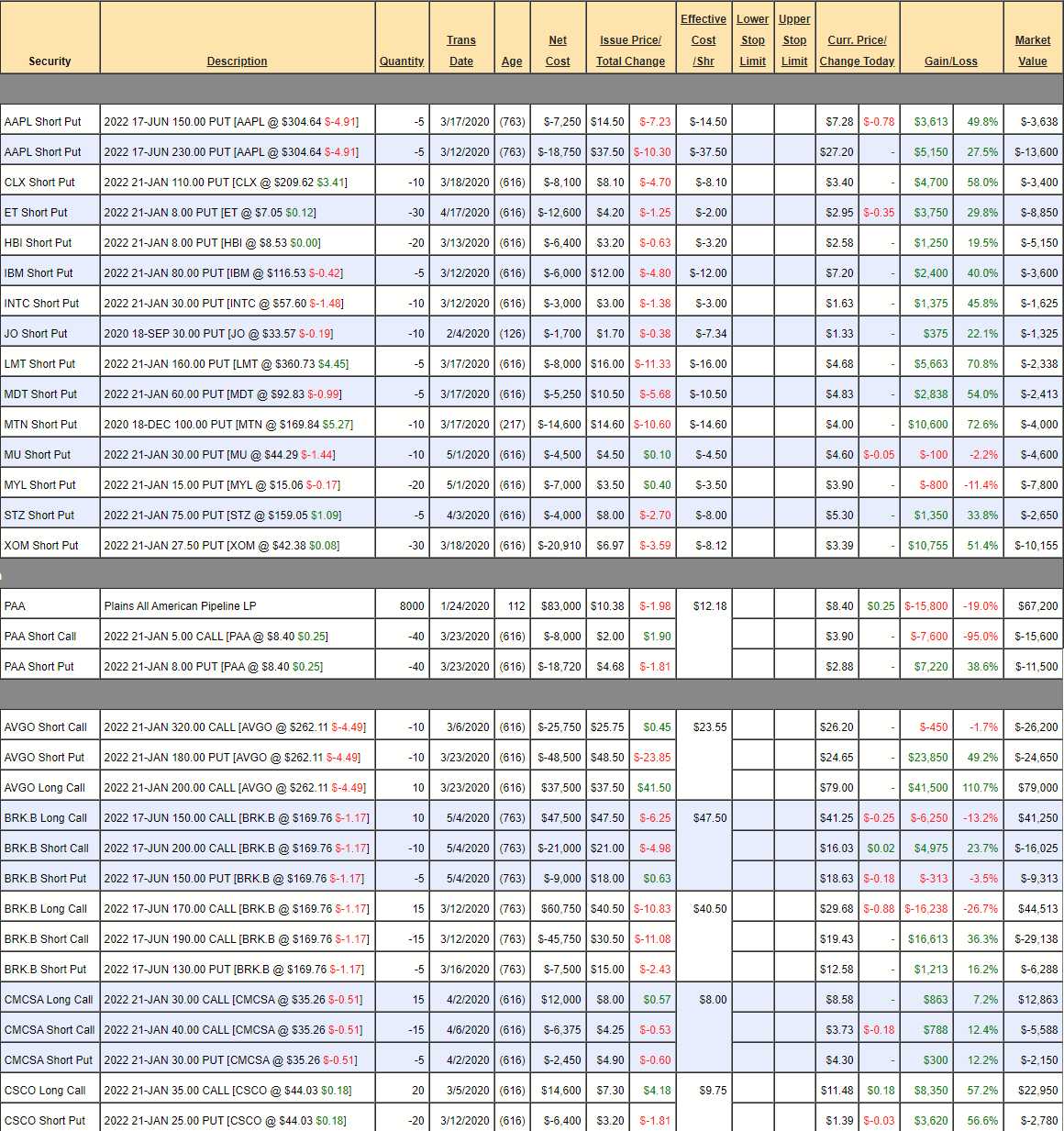Viewport: 1064px width, 1131px height.
Task: Click the empty Lower Stop Limit cell for LMT
Action: [752, 364]
